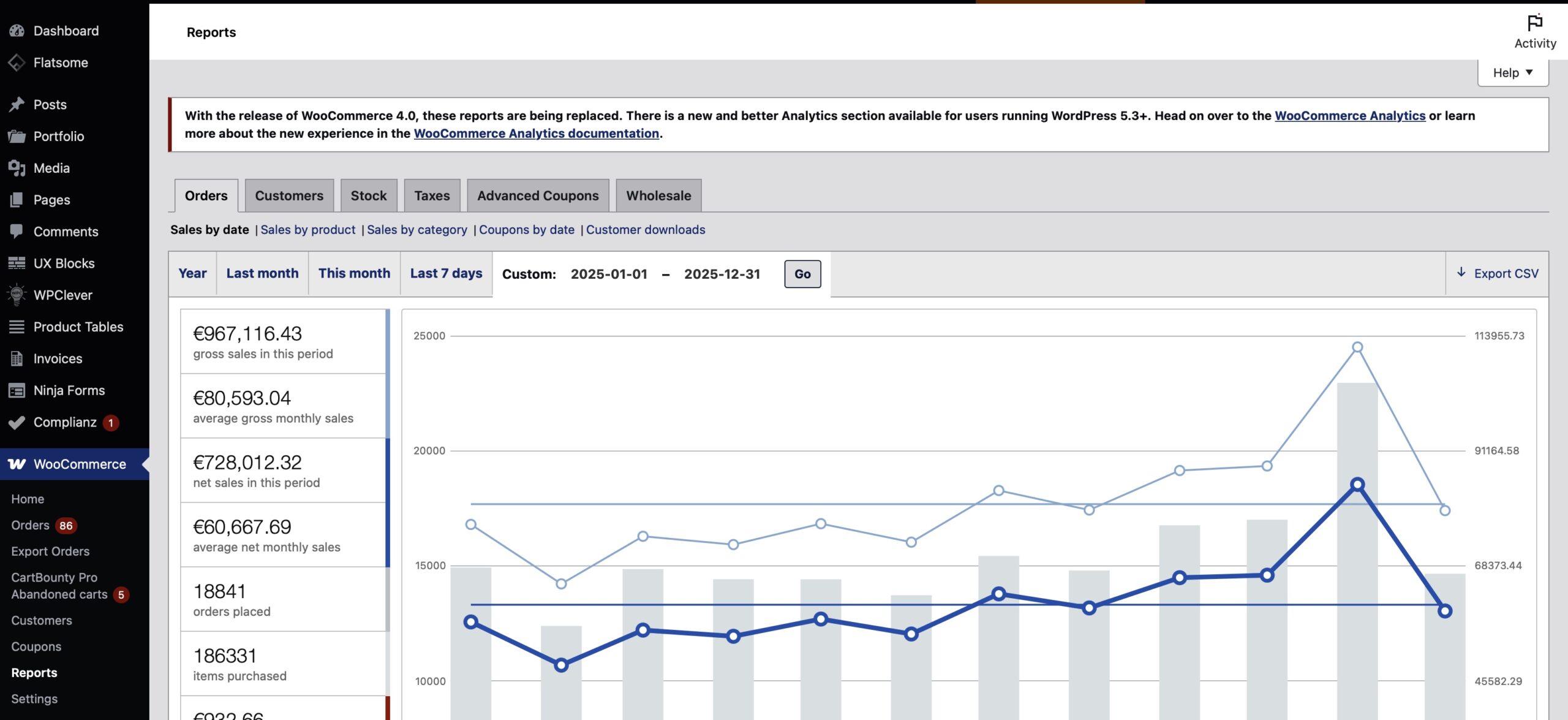Expand the Help dropdown
This screenshot has width=1568, height=720.
click(1512, 73)
